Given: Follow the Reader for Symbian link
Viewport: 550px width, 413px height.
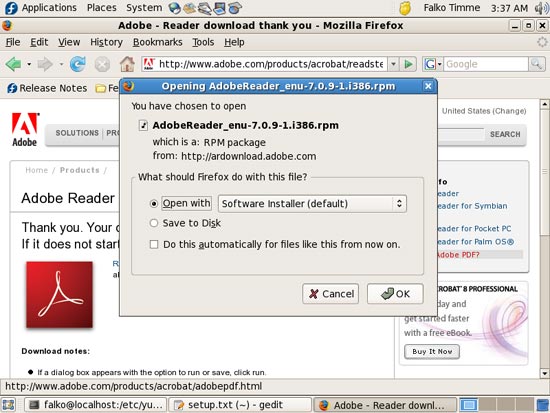Looking at the screenshot, I should coord(472,206).
